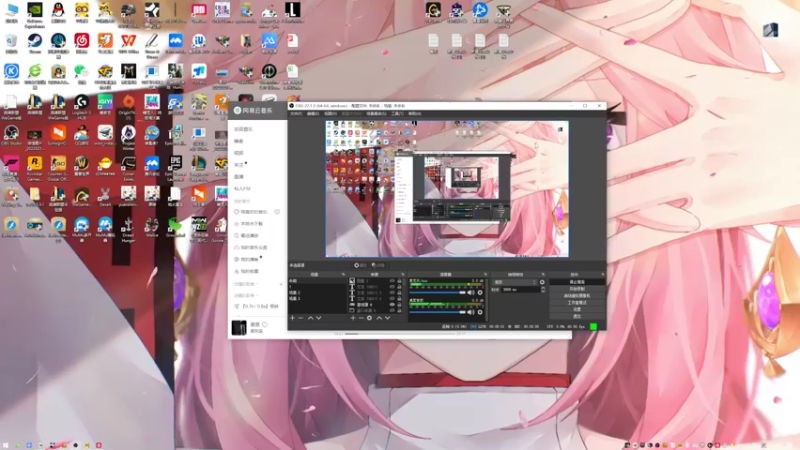Click Start Virtual Camera button in OBS

[x=577, y=295]
